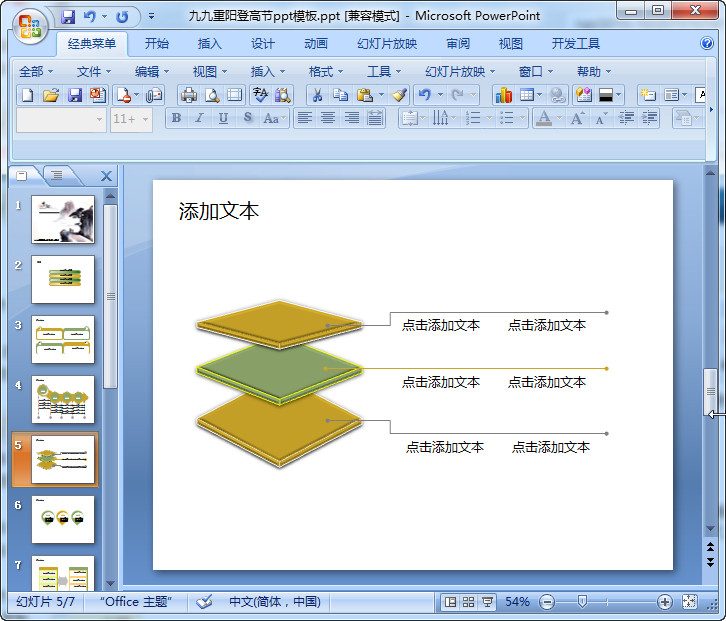Save using the classic toolbar disk icon
This screenshot has height=621, width=726.
[75, 95]
